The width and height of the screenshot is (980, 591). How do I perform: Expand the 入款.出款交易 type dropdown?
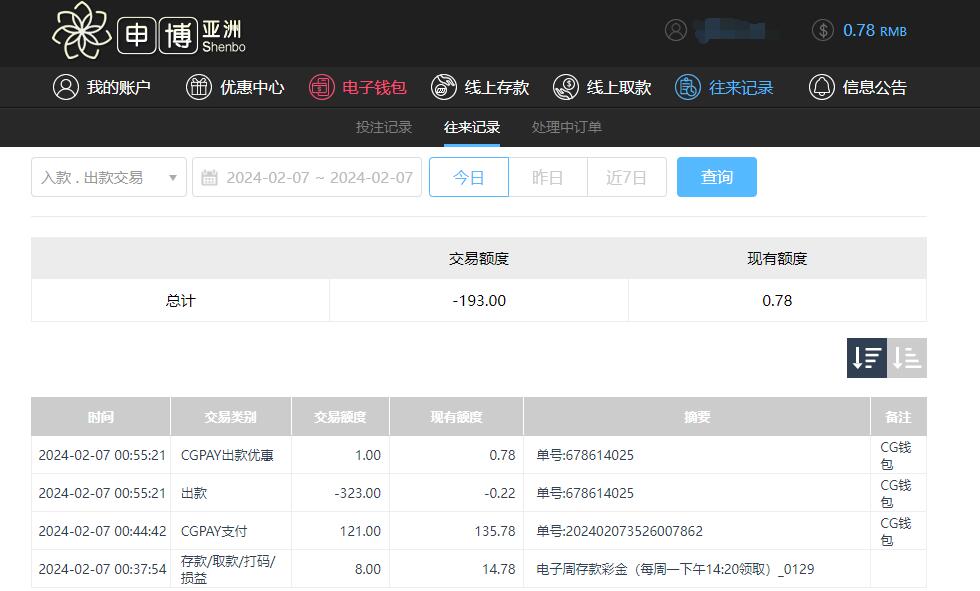pos(109,177)
